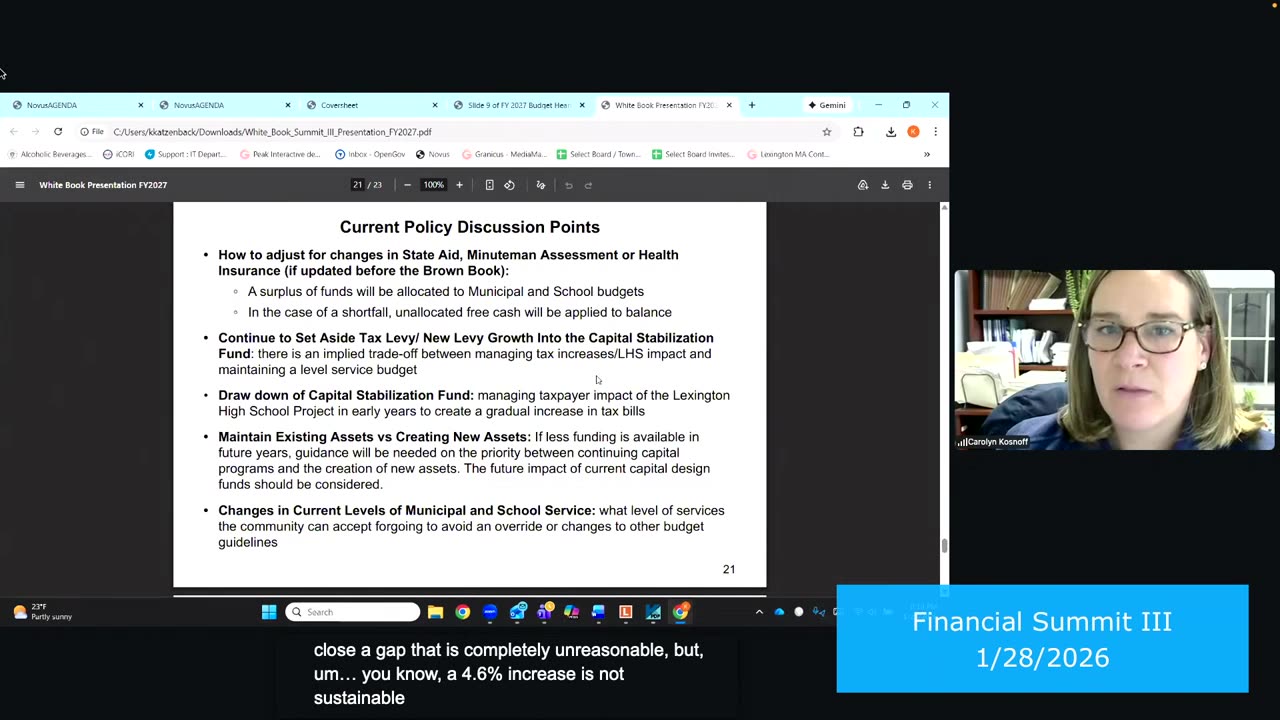Print the White Book PDF
The height and width of the screenshot is (720, 1280).
click(907, 185)
